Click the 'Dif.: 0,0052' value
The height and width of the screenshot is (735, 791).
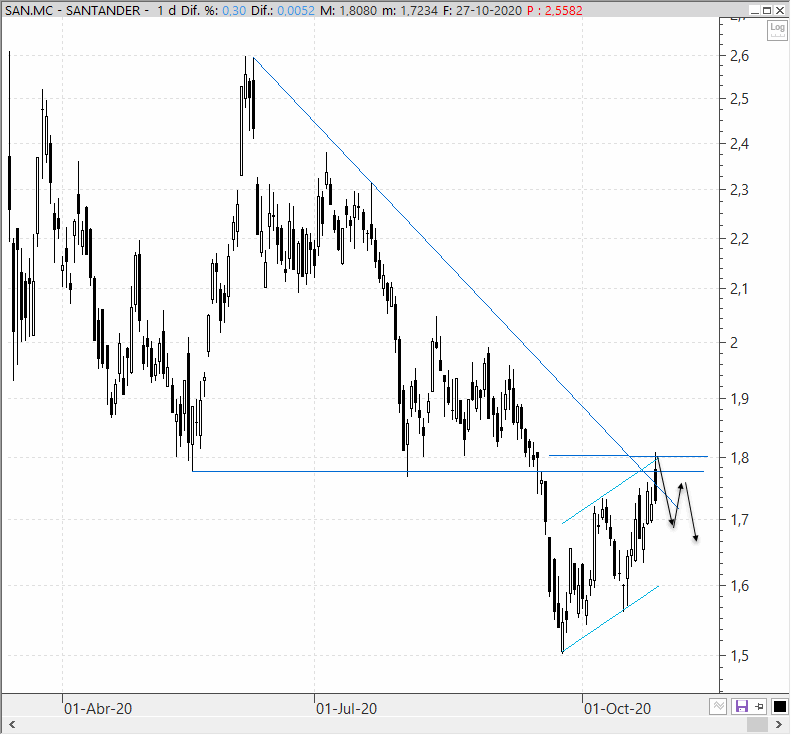[282, 10]
